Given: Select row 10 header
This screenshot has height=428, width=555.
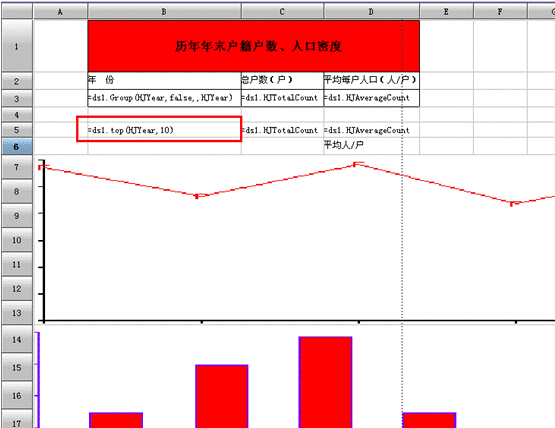Looking at the screenshot, I should tap(17, 240).
